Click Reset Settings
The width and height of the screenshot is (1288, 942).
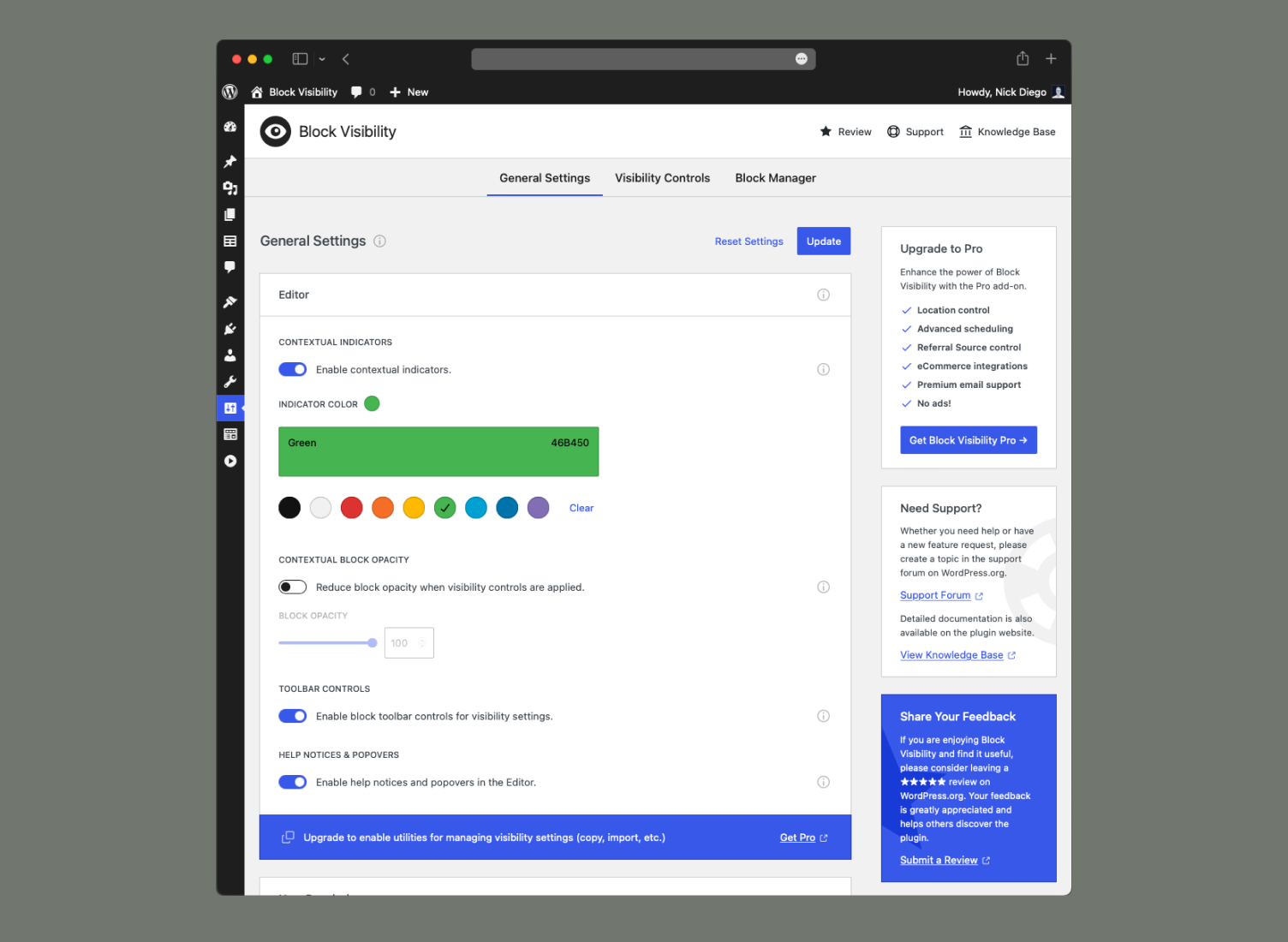[x=748, y=241]
